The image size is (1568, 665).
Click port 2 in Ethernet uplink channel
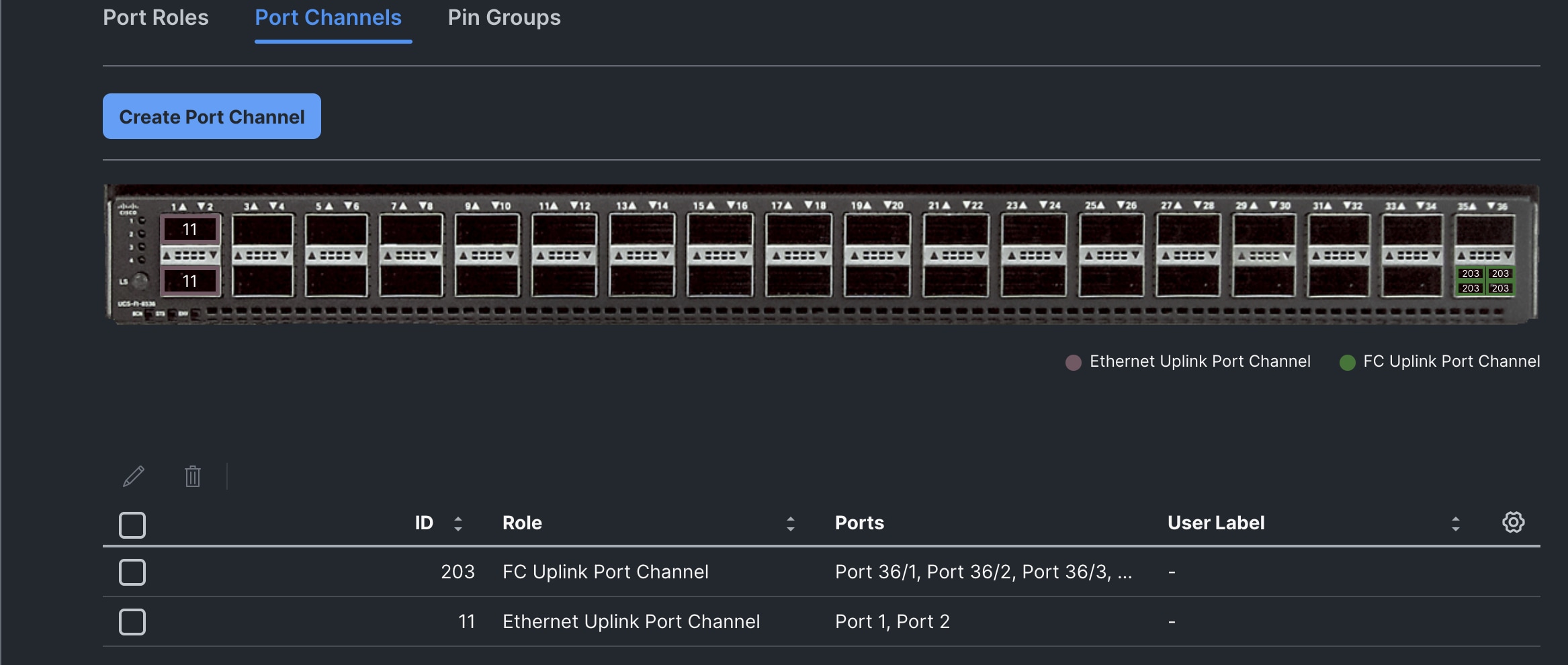click(190, 280)
